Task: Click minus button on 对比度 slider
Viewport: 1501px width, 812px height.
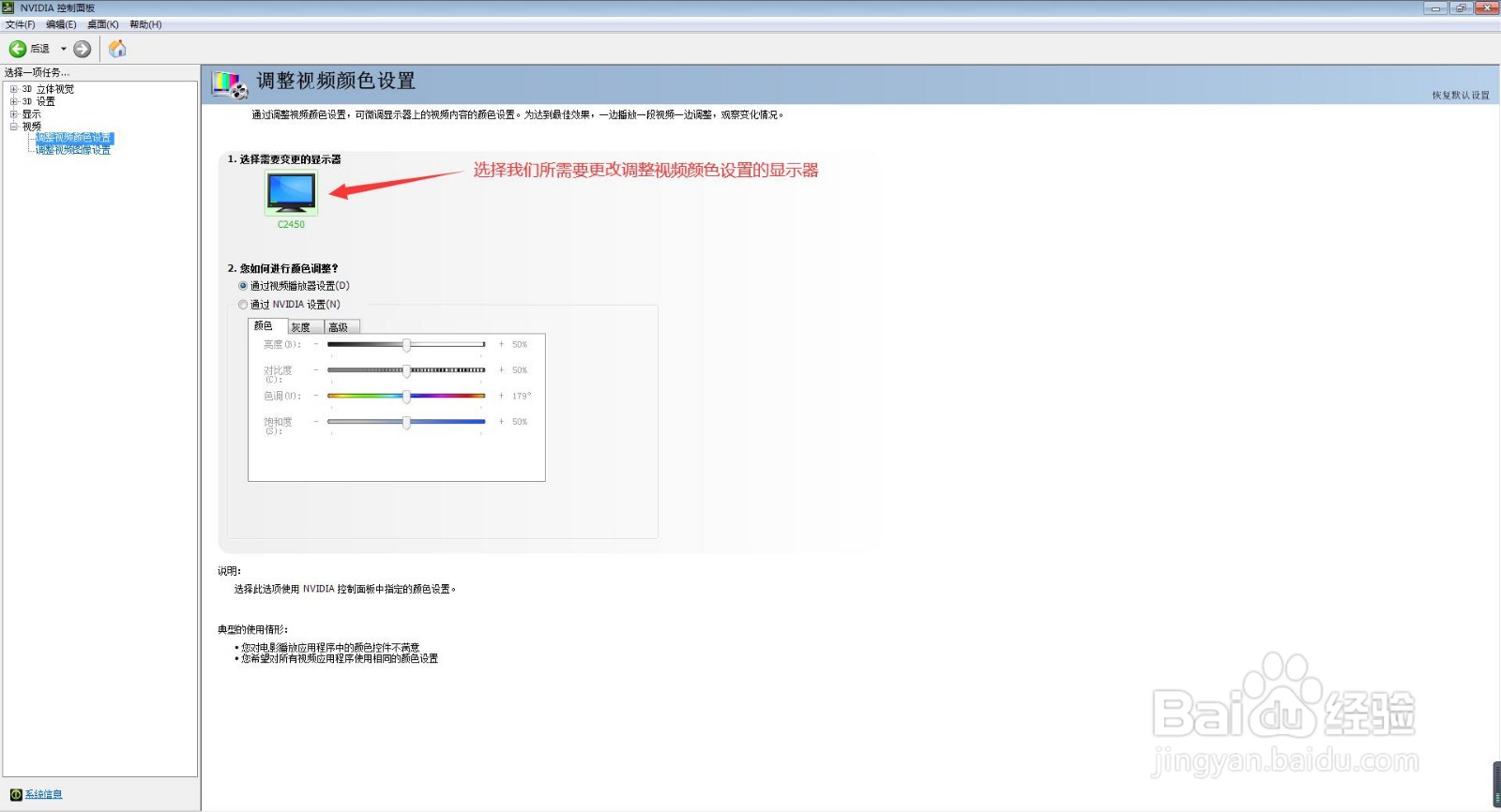Action: coord(316,369)
